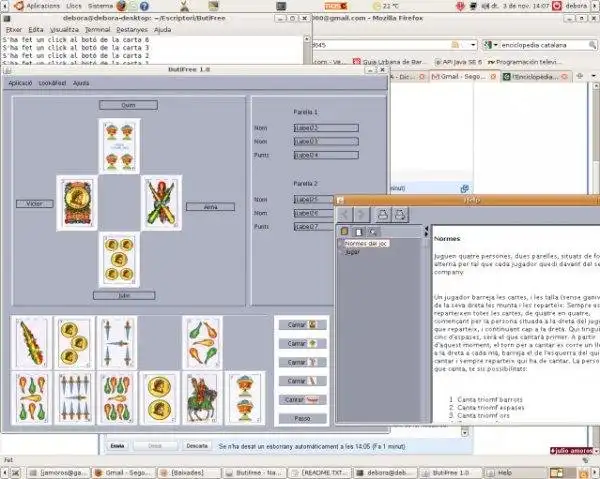
Task: Click the forward arrow in Help toolbar
Action: pyautogui.click(x=361, y=215)
